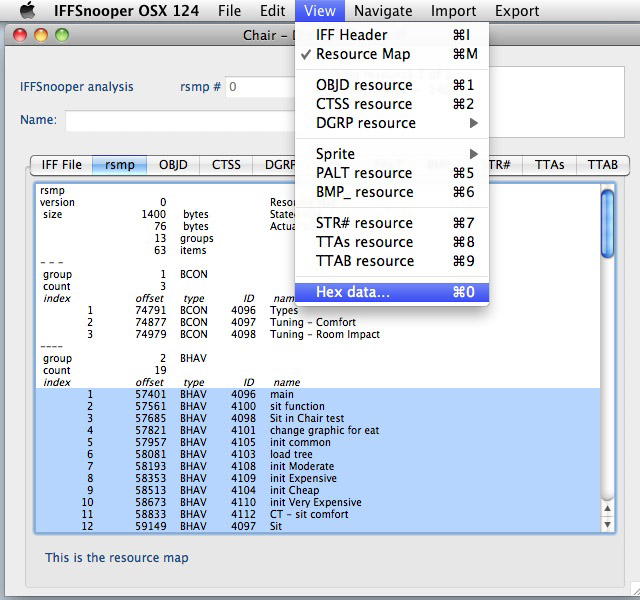Minimize window using yellow button
Viewport: 640px width, 600px height.
point(41,35)
